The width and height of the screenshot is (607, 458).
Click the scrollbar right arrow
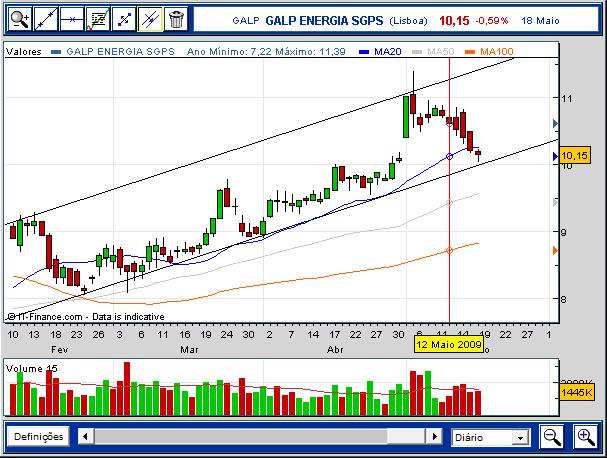(434, 437)
